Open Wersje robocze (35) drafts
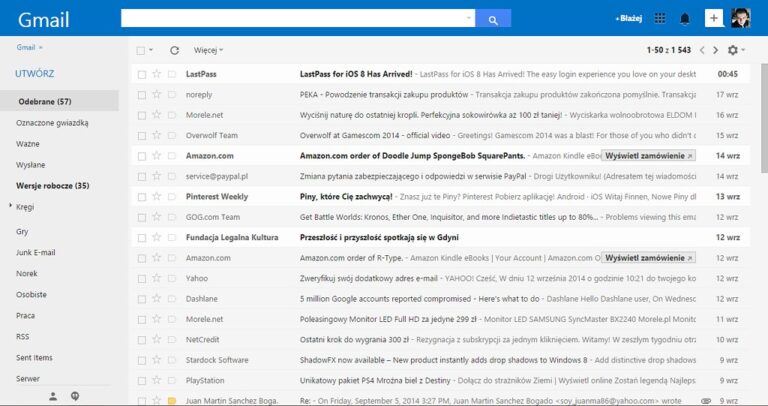768x406 pixels. (x=52, y=186)
